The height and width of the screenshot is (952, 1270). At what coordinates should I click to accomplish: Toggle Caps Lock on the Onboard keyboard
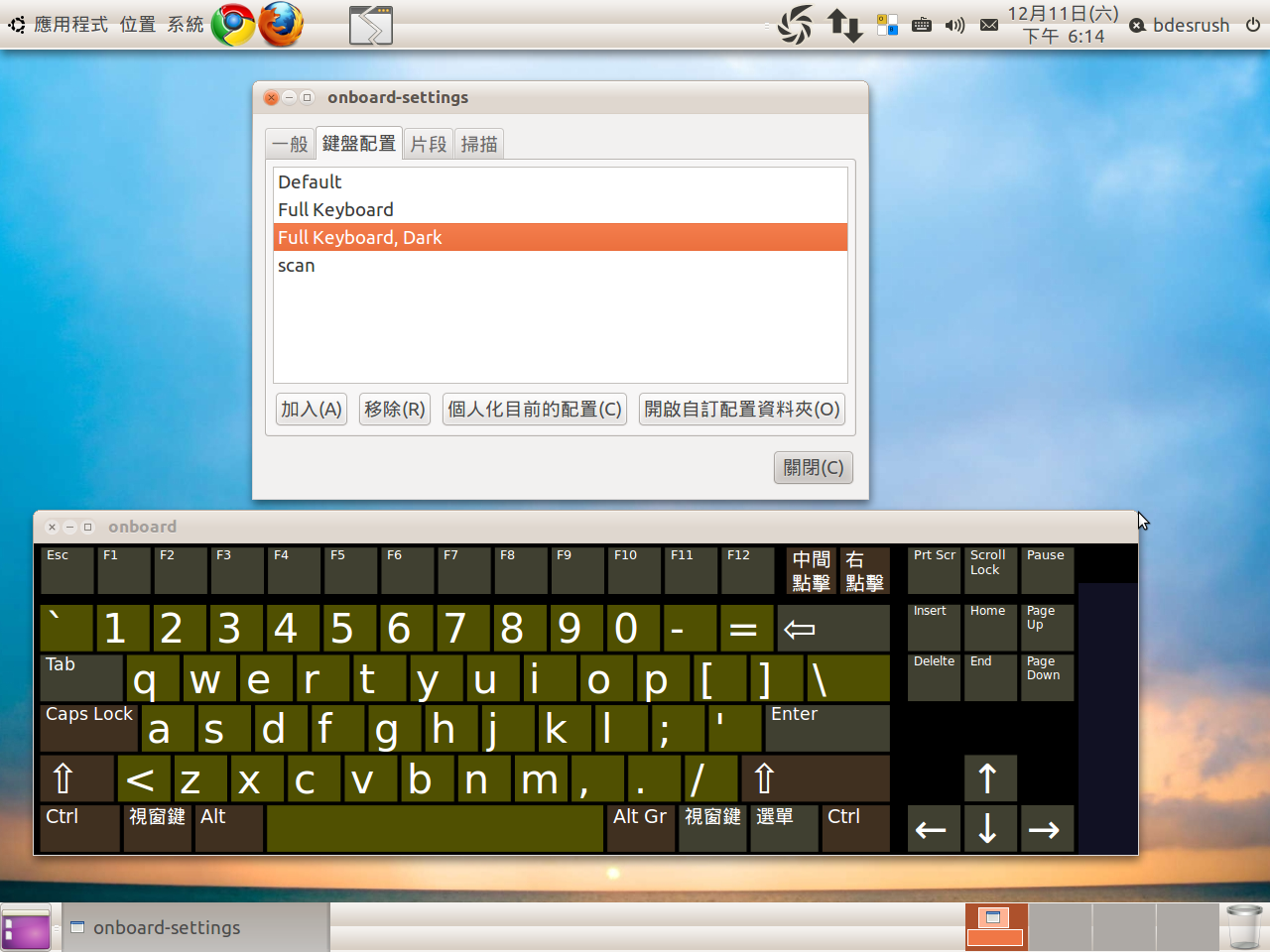[x=87, y=728]
